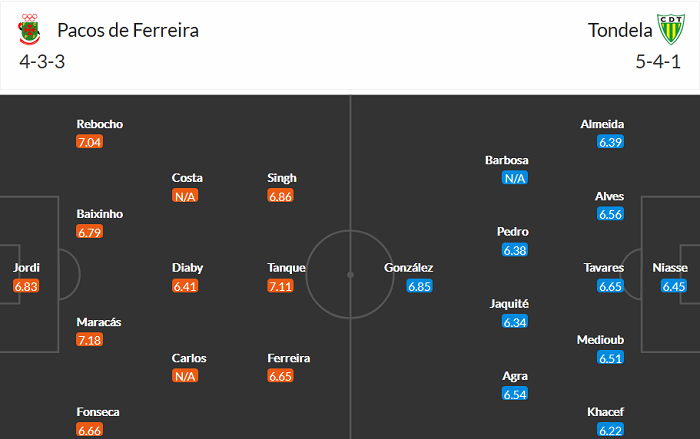Screen dimensions: 700x439
Task: Select player Singh
Action: 282,178
